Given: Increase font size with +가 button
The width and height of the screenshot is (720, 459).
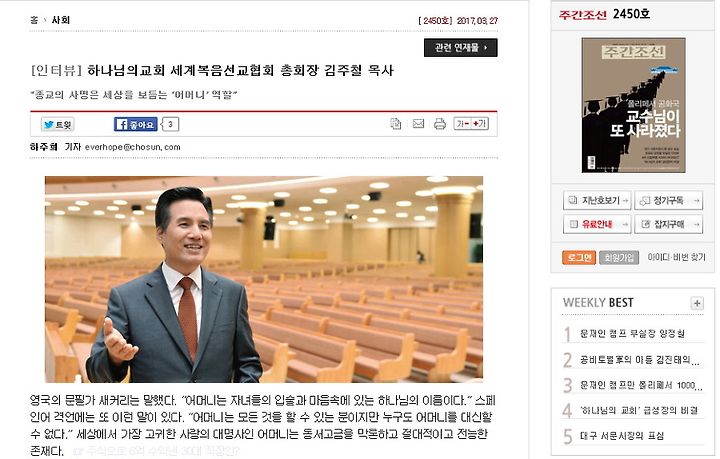Looking at the screenshot, I should [x=479, y=123].
